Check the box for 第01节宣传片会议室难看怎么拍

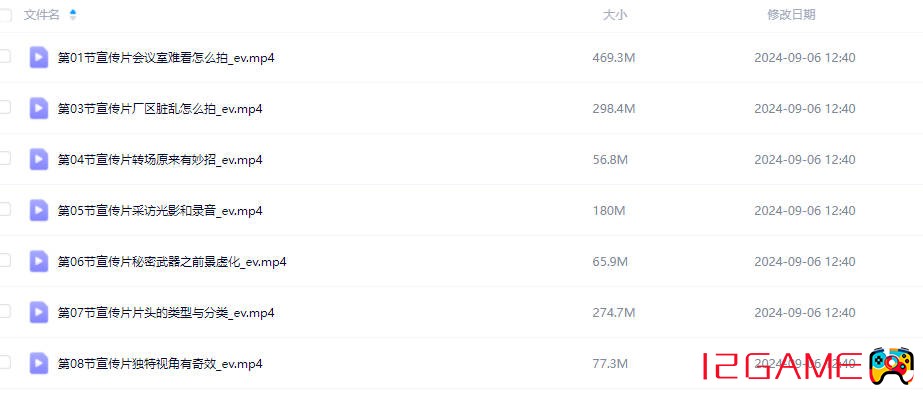pyautogui.click(x=5, y=56)
